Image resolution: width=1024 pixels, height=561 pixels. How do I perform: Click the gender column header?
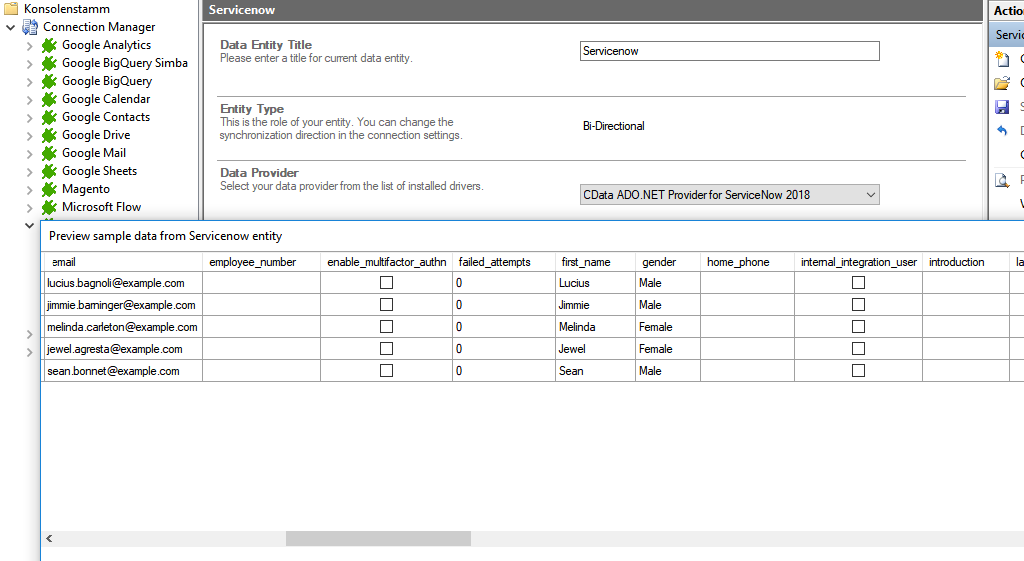(x=667, y=262)
